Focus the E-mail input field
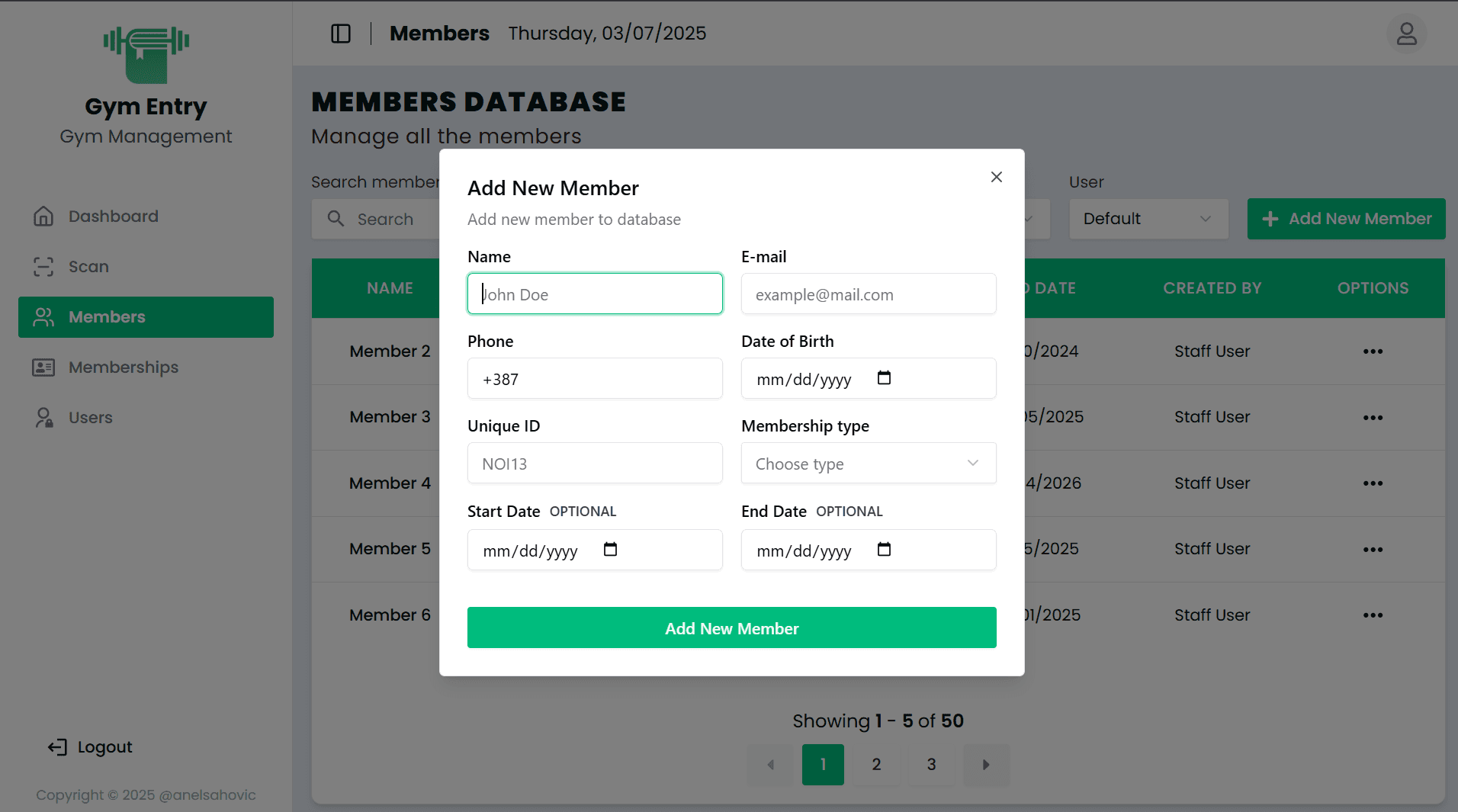This screenshot has width=1458, height=812. (x=869, y=294)
